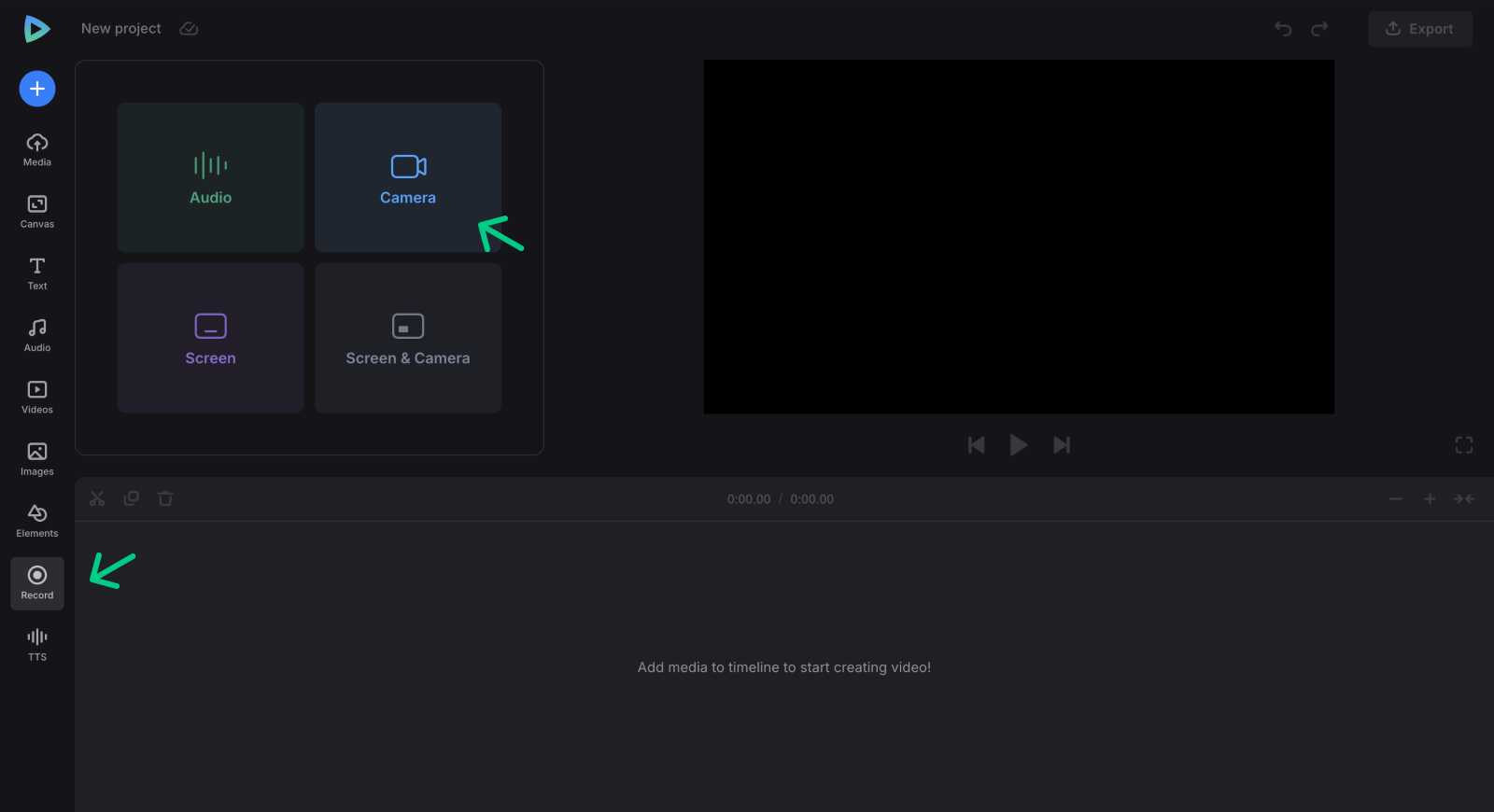Skip to previous in player

(977, 445)
